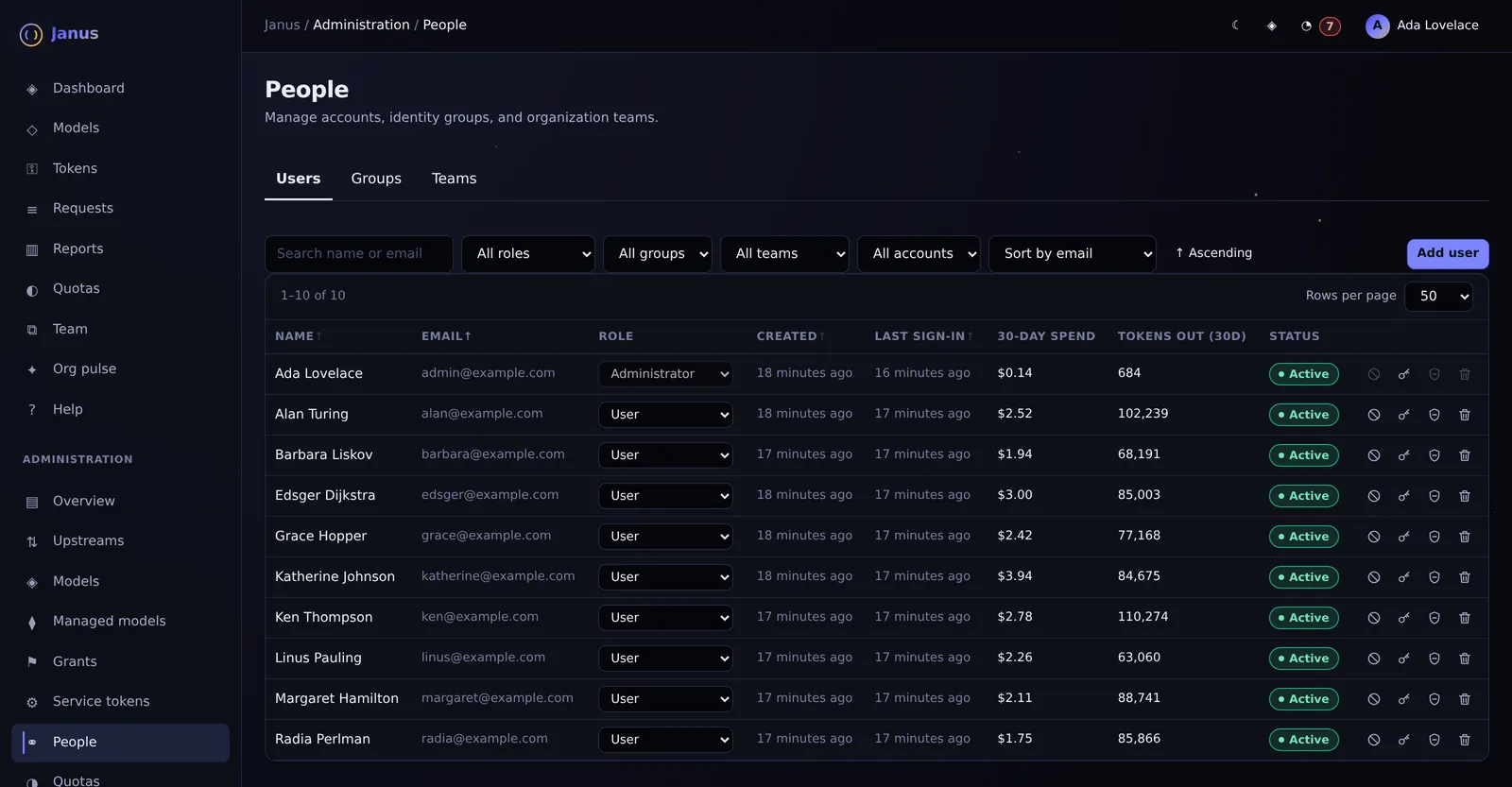Open Ada Lovelace's Administrator role dropdown

pos(665,374)
